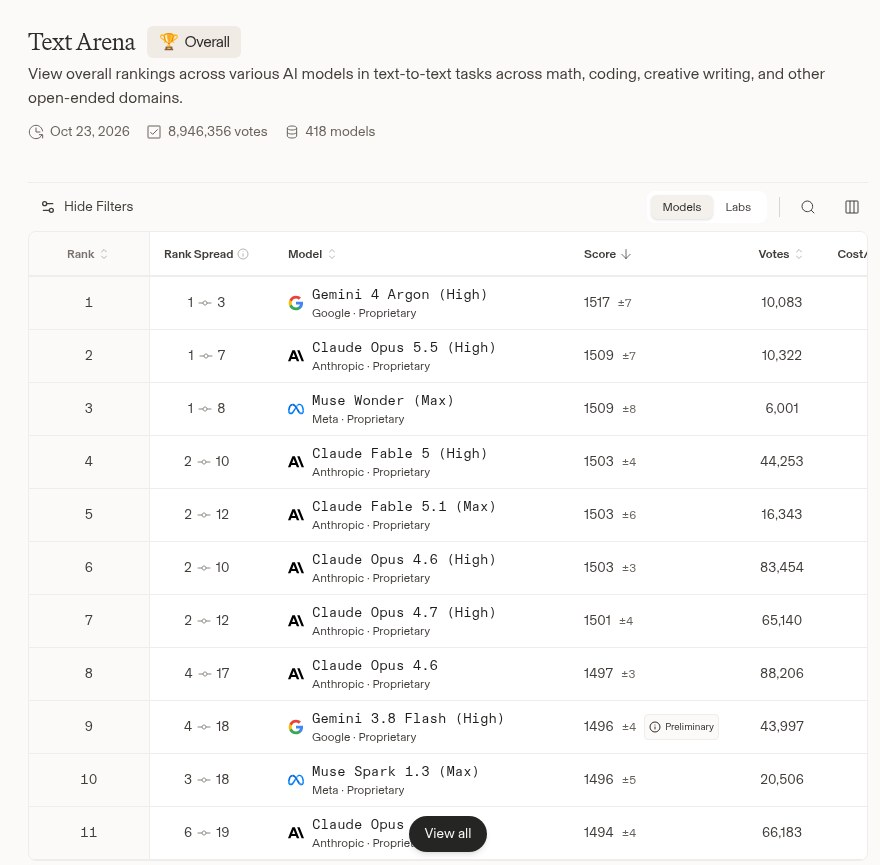The image size is (880, 865).
Task: Open Claude Opus 4.7 (High) model
Action: coord(404,612)
